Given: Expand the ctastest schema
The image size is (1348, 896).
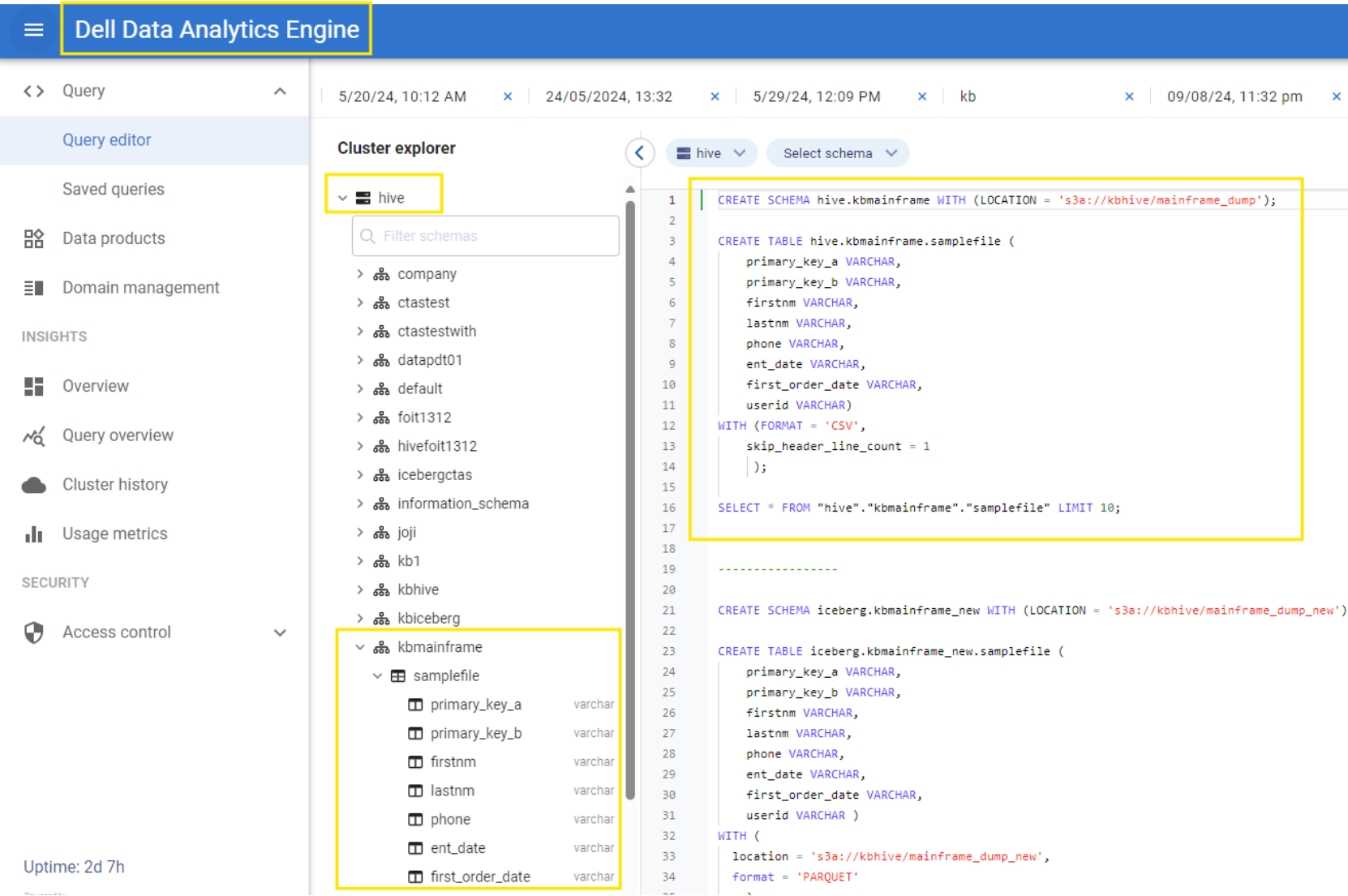Looking at the screenshot, I should click(360, 302).
